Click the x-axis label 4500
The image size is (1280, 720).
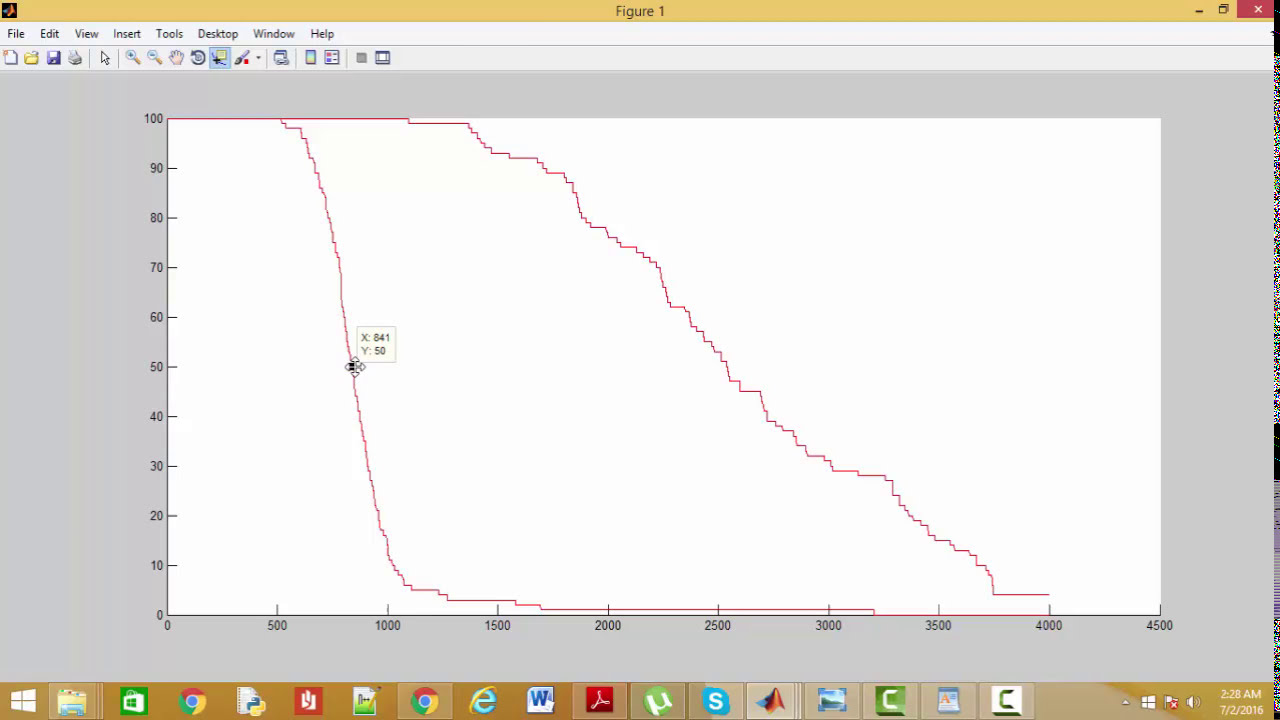point(1160,626)
